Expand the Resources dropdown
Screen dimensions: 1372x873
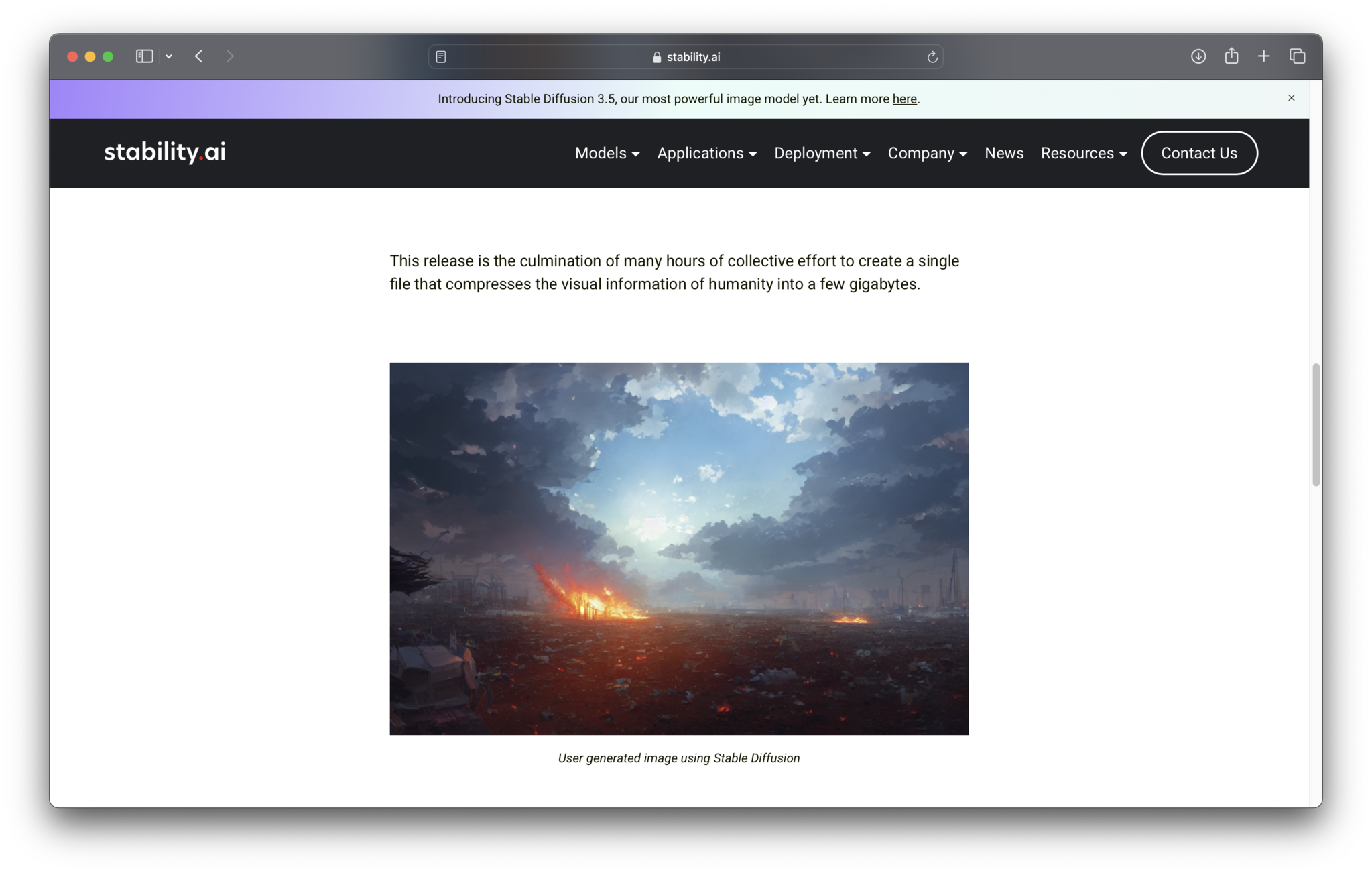click(x=1083, y=154)
